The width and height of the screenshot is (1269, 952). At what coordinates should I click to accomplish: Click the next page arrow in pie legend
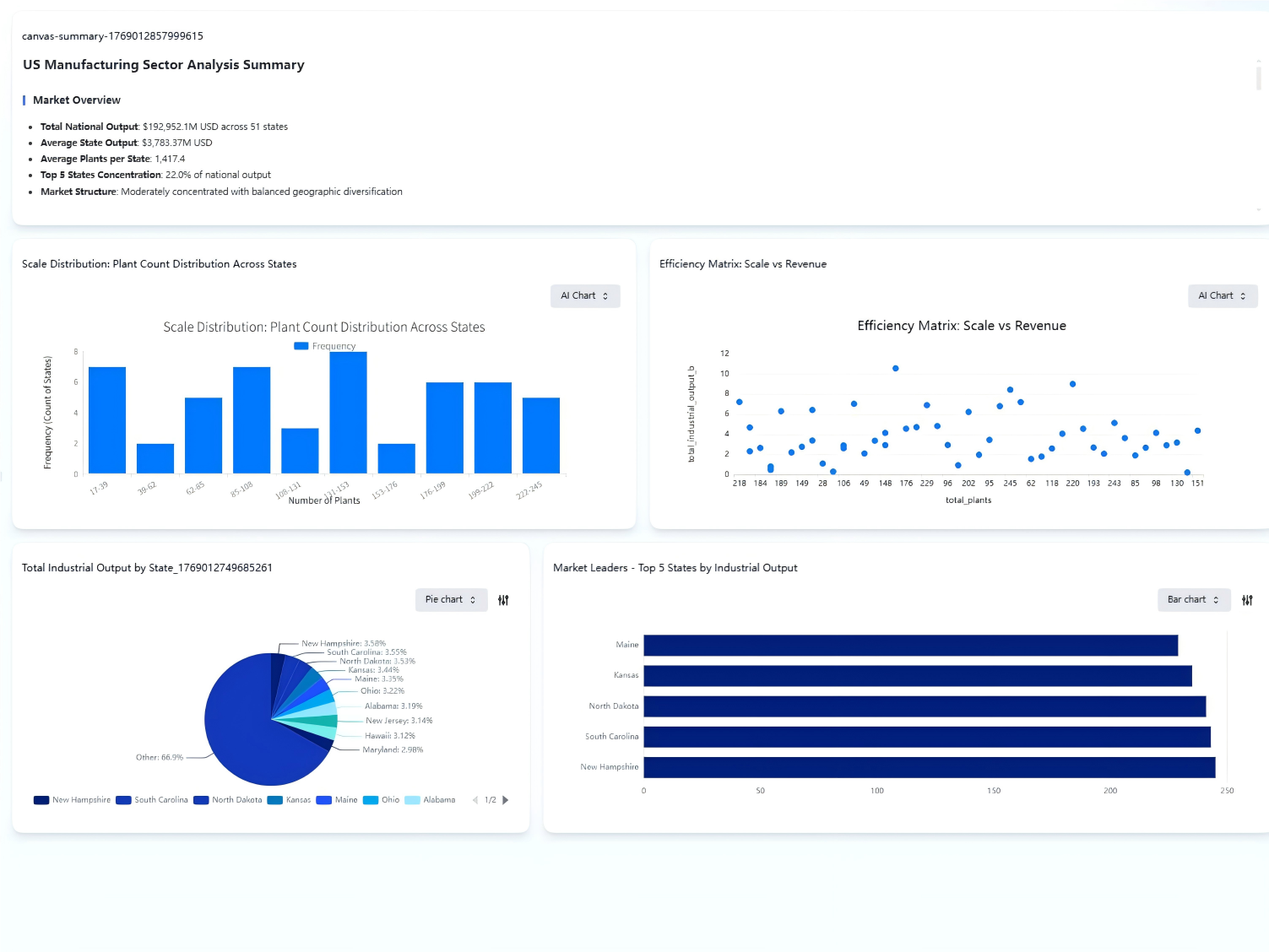[506, 799]
